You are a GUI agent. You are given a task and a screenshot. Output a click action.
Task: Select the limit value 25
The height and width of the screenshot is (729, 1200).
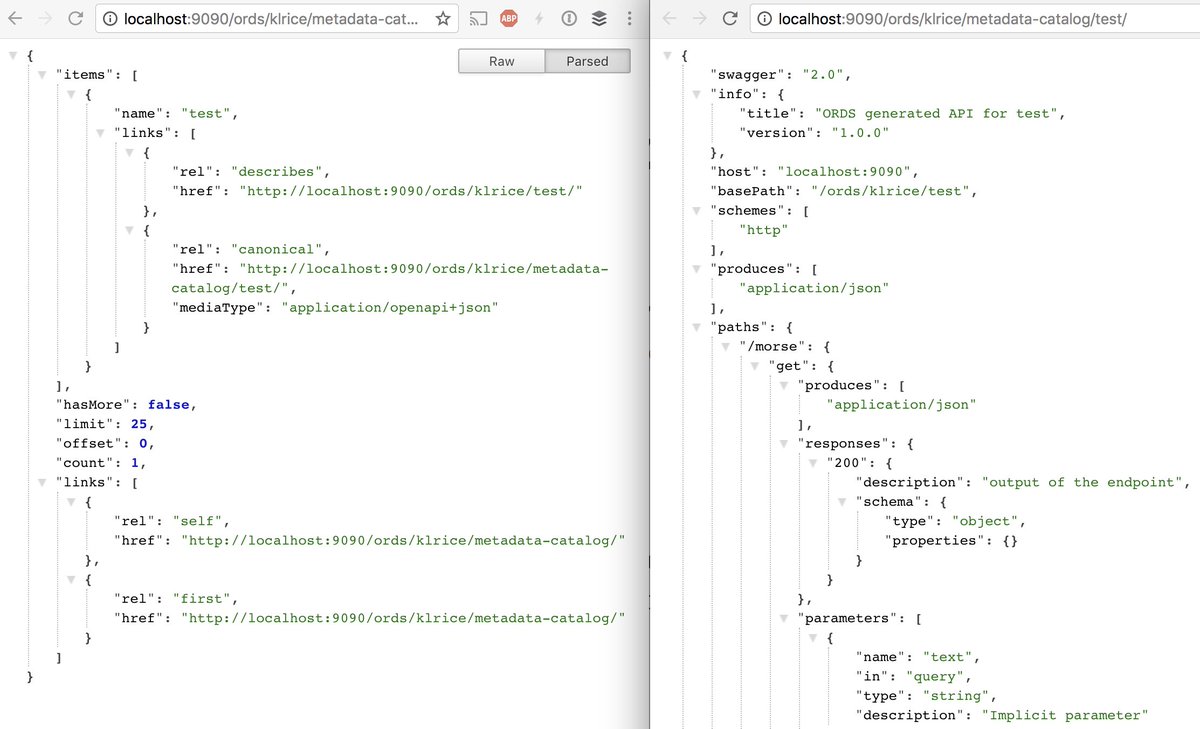[139, 424]
